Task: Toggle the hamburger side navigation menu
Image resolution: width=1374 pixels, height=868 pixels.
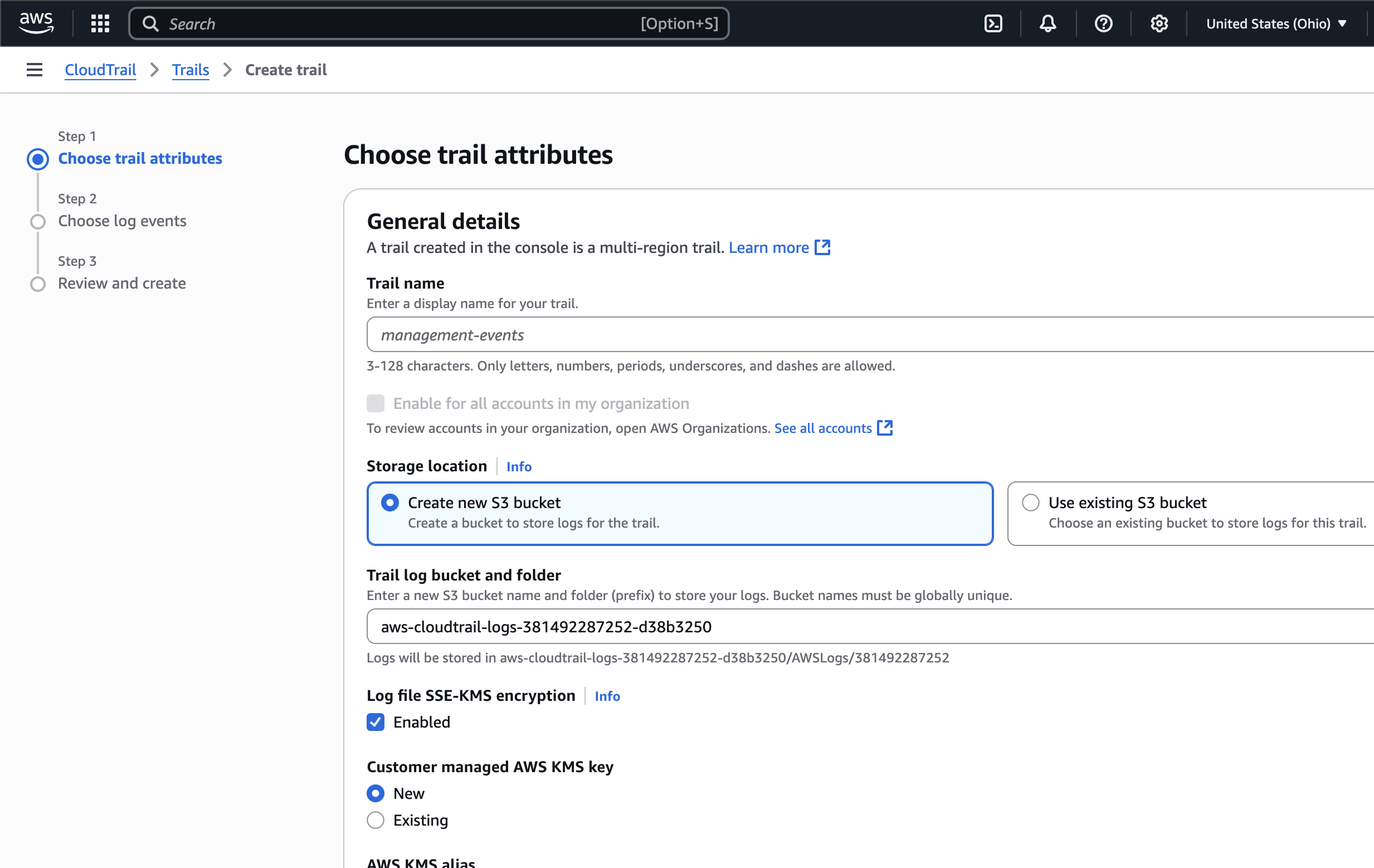Action: pos(34,70)
